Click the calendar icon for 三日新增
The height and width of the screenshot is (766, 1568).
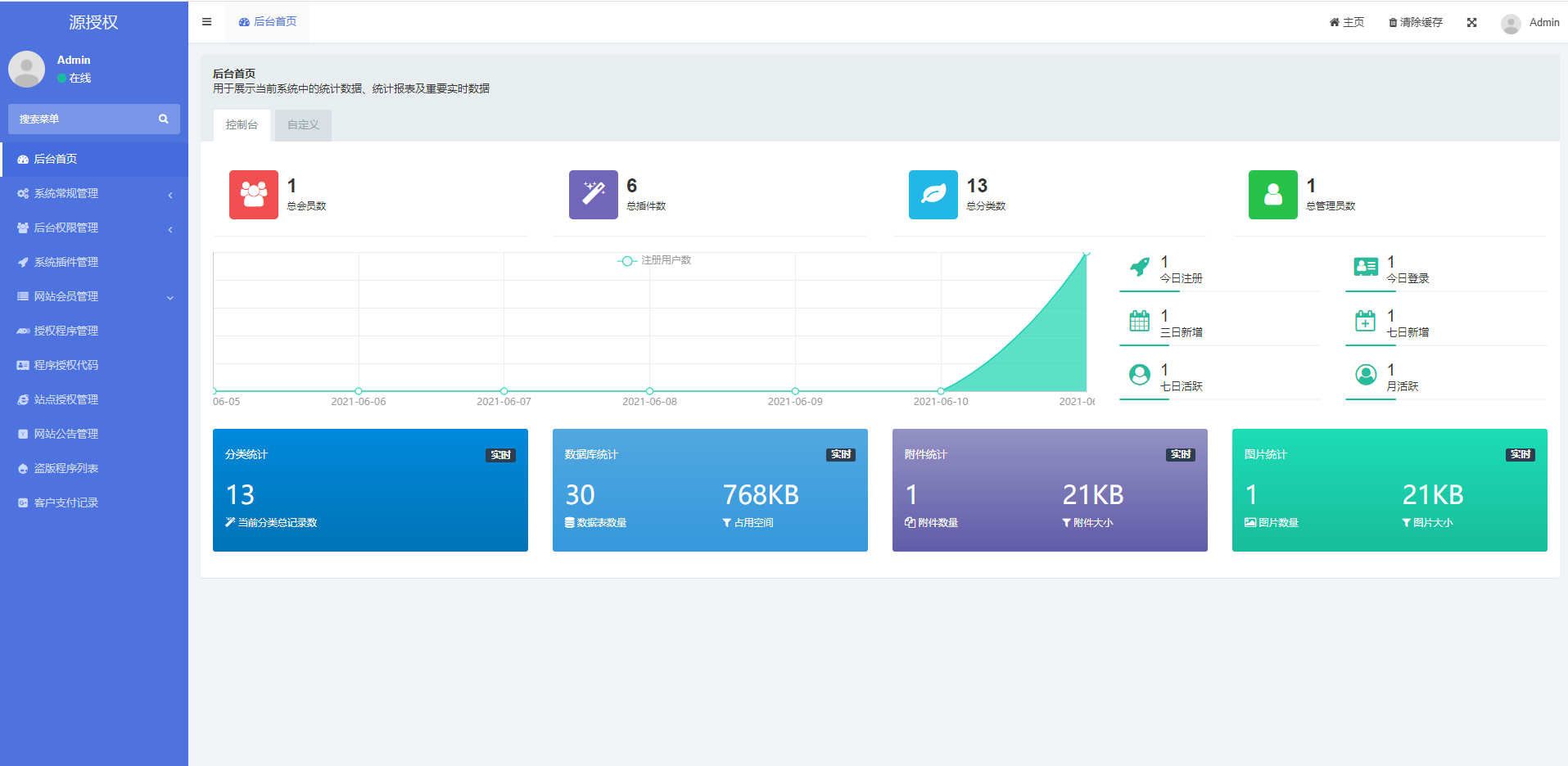pos(1139,321)
